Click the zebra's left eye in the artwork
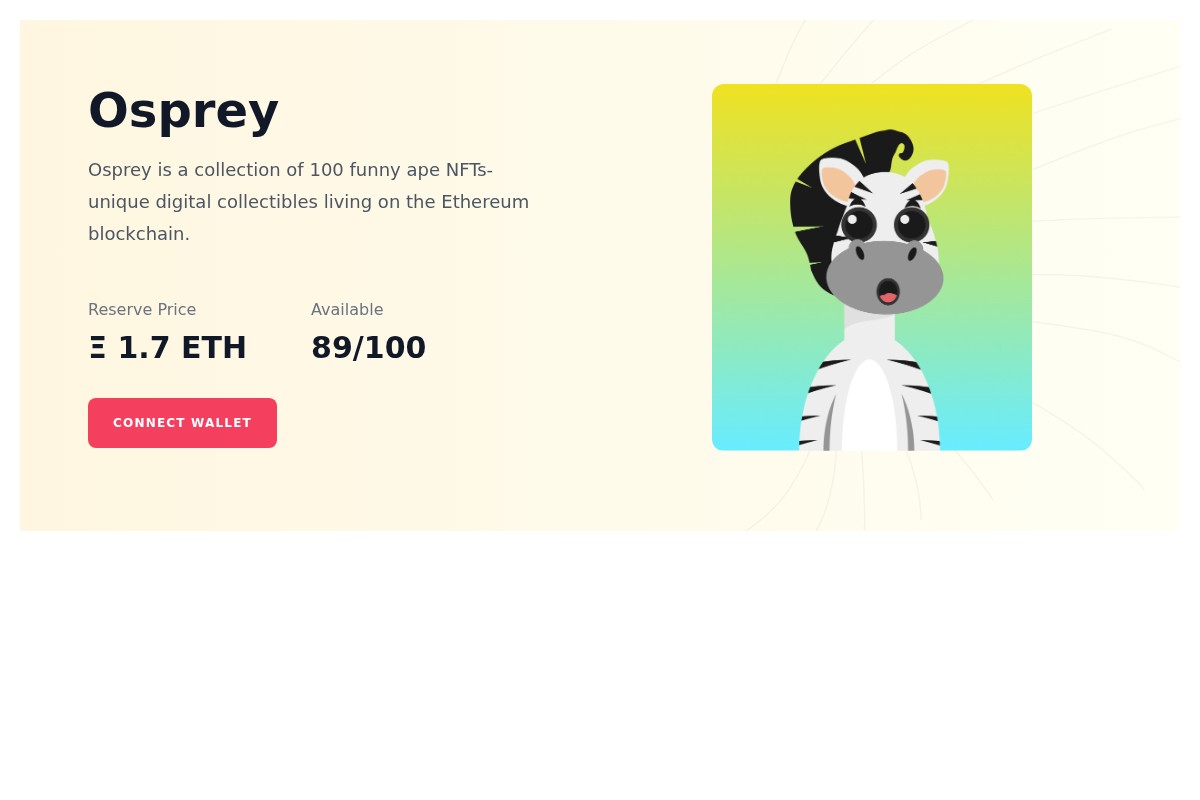1200x800 pixels. (x=858, y=224)
